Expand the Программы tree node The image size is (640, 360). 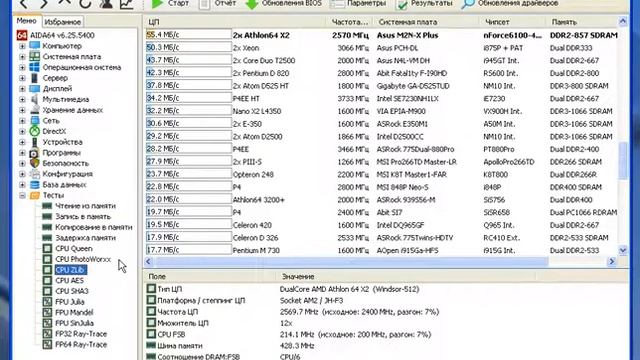(x=22, y=153)
